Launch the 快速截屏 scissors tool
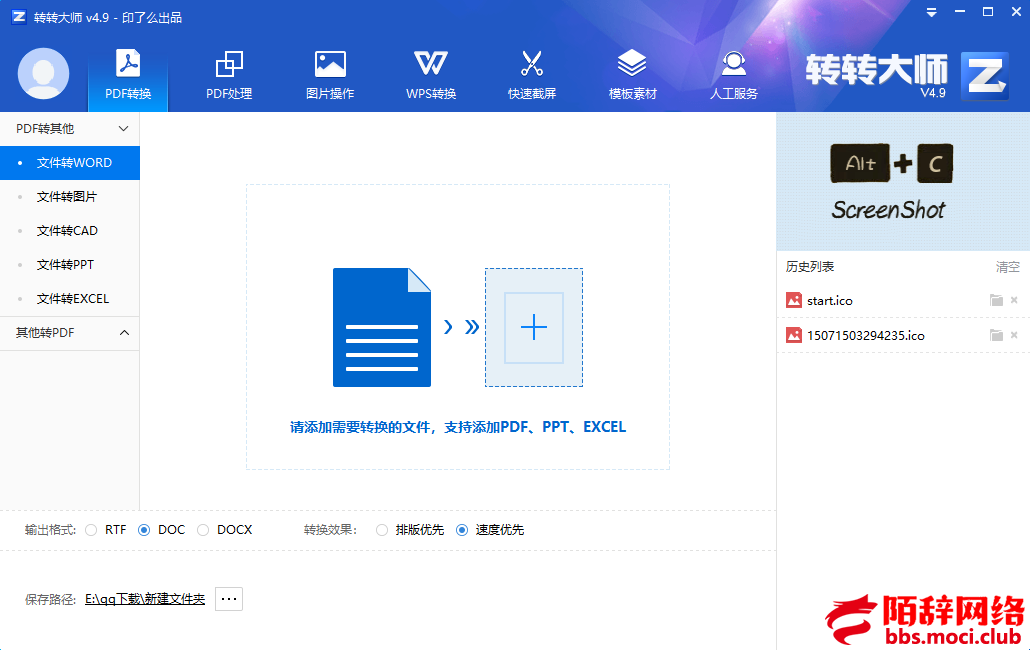The image size is (1030, 650). pyautogui.click(x=531, y=75)
